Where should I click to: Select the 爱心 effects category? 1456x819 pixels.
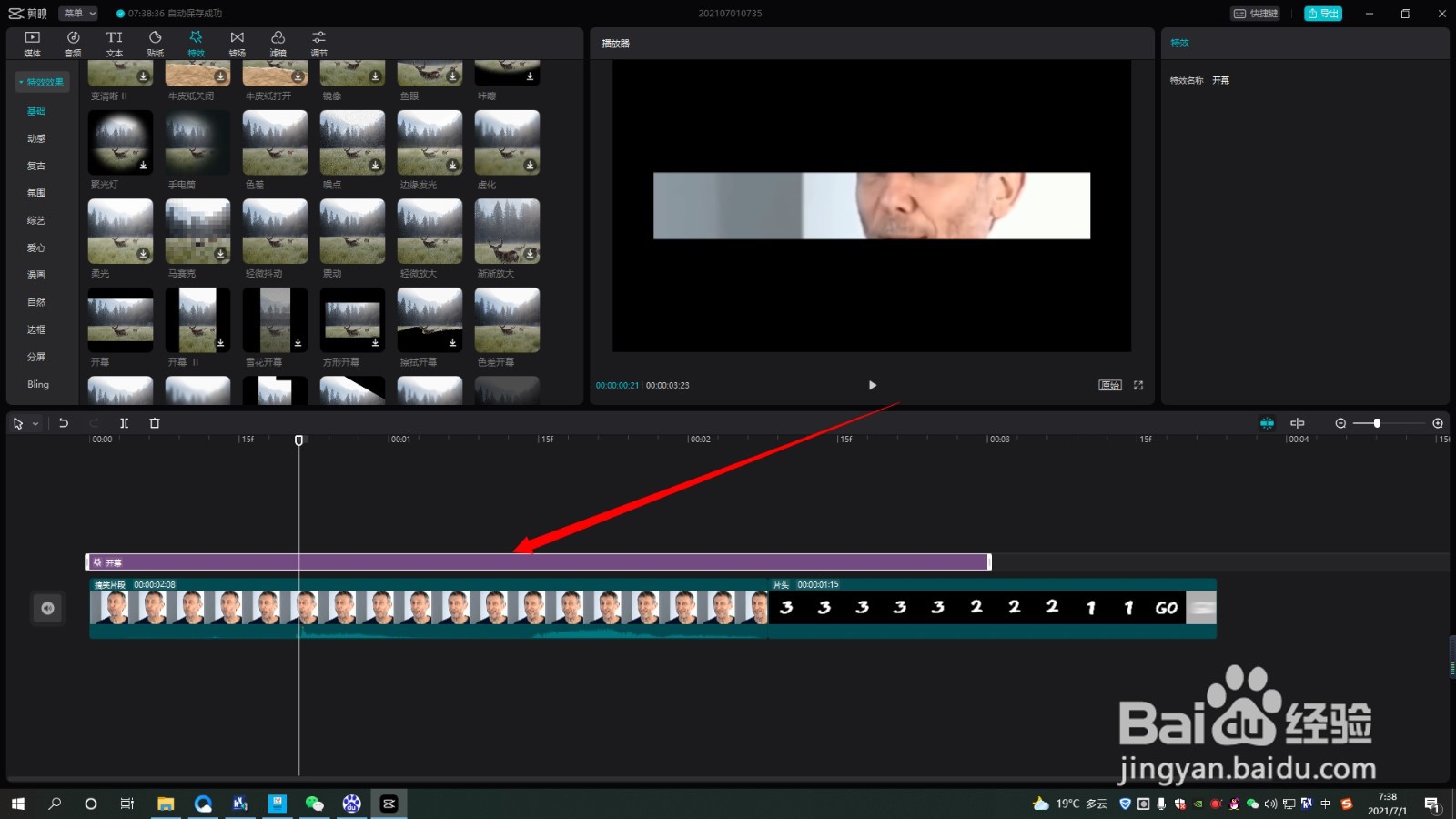36,248
